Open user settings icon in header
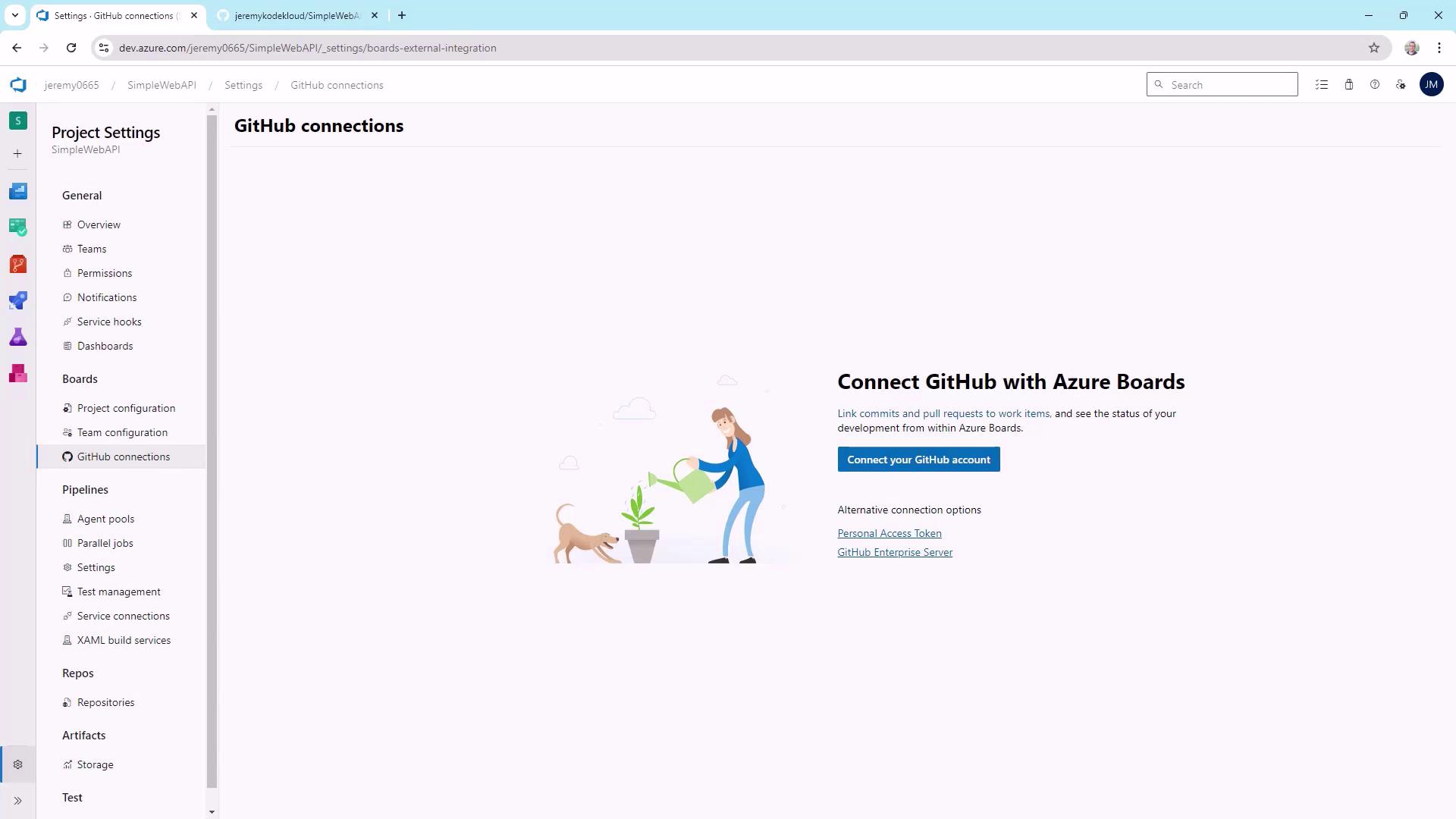 pos(1401,85)
